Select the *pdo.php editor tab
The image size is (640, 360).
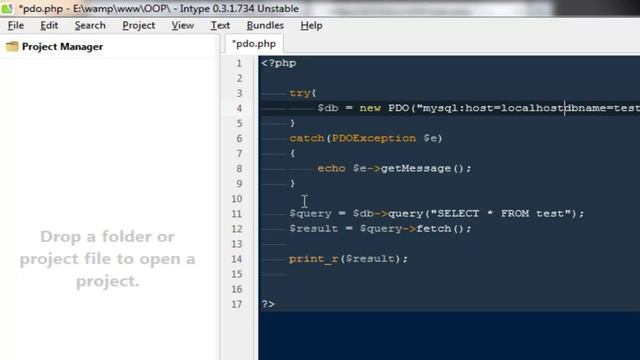(x=253, y=44)
